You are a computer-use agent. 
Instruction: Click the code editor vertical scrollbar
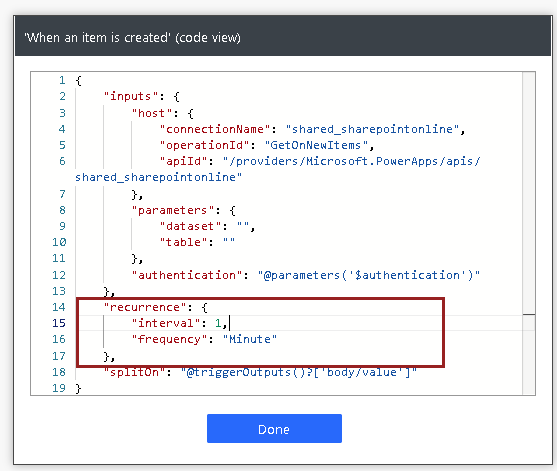(x=529, y=233)
